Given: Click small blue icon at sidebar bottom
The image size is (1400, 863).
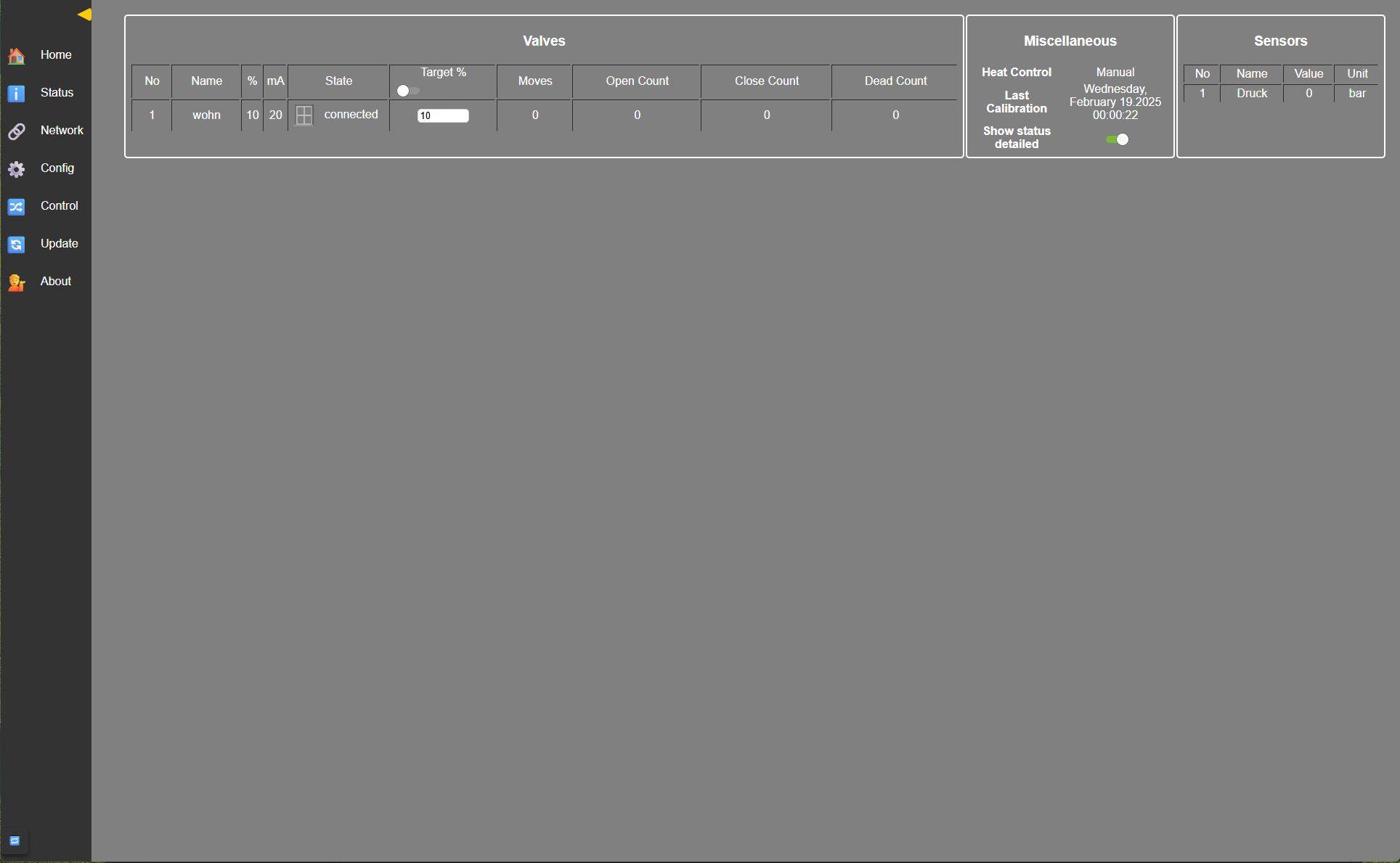Looking at the screenshot, I should 15,840.
